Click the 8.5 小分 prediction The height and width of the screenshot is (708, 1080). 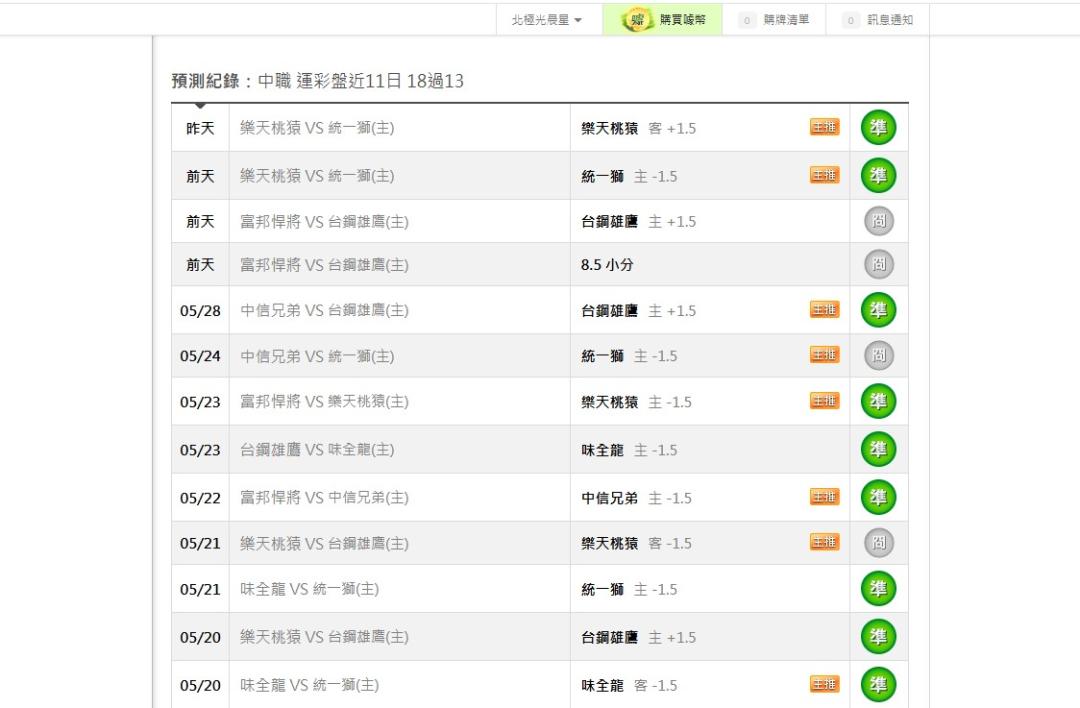[x=607, y=264]
